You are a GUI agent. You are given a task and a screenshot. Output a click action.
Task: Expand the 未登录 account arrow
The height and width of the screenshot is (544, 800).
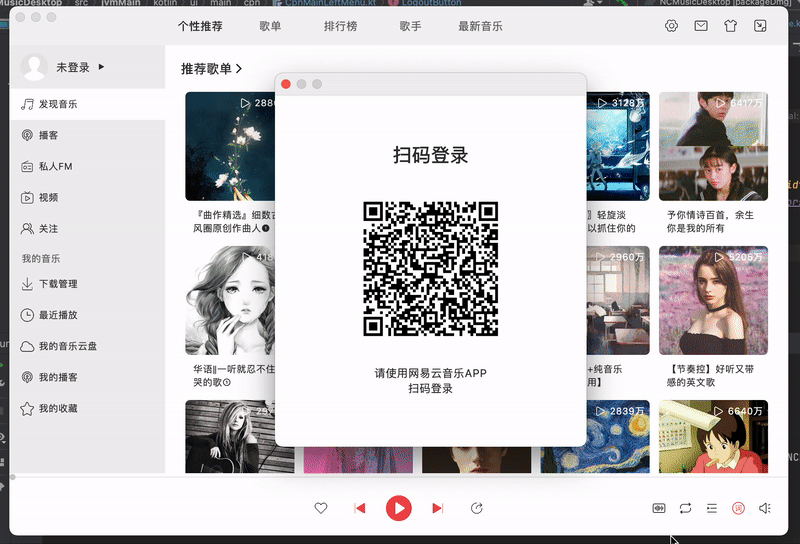101,67
